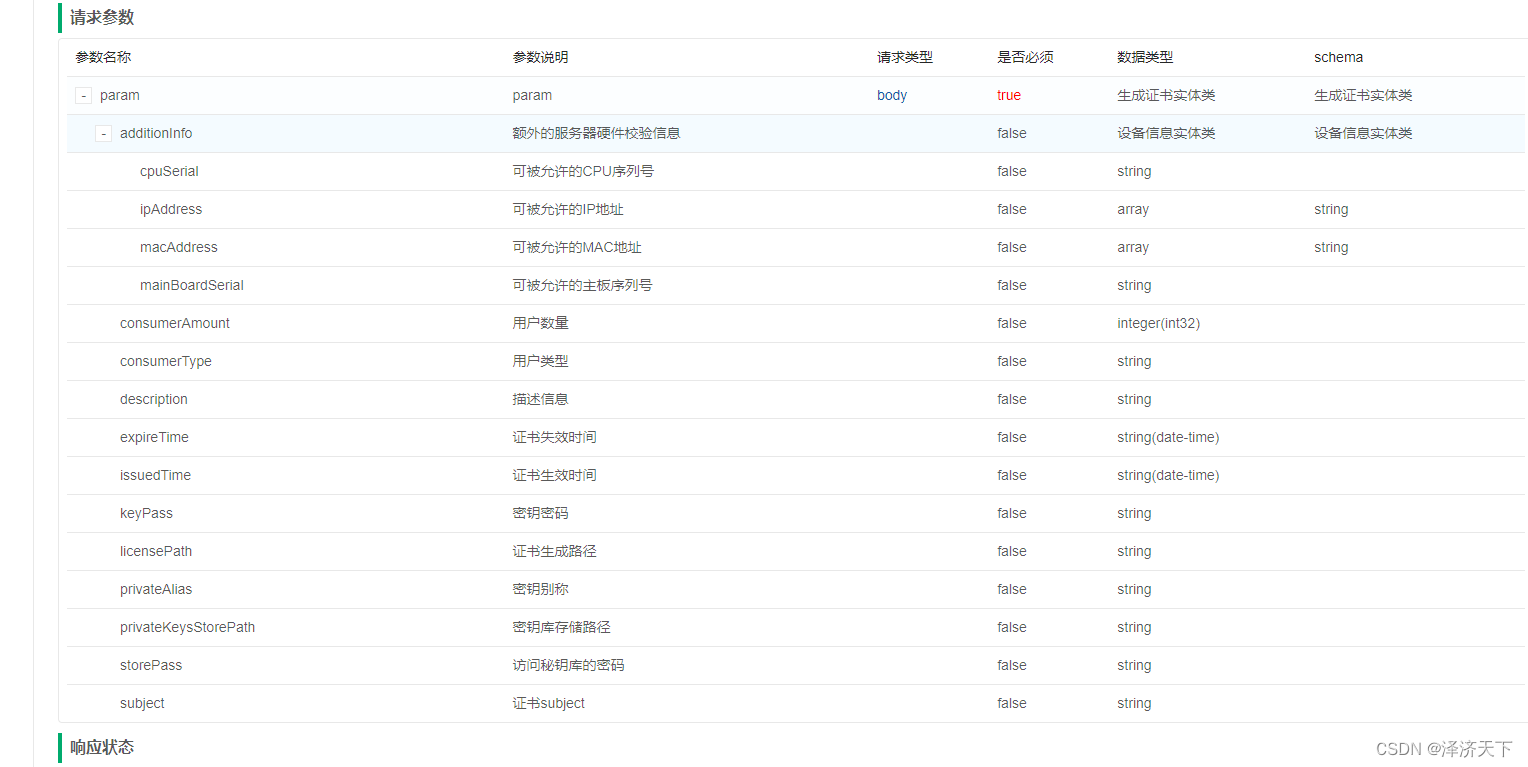Collapse the additionInfo row expander
Image resolution: width=1528 pixels, height=767 pixels.
104,134
